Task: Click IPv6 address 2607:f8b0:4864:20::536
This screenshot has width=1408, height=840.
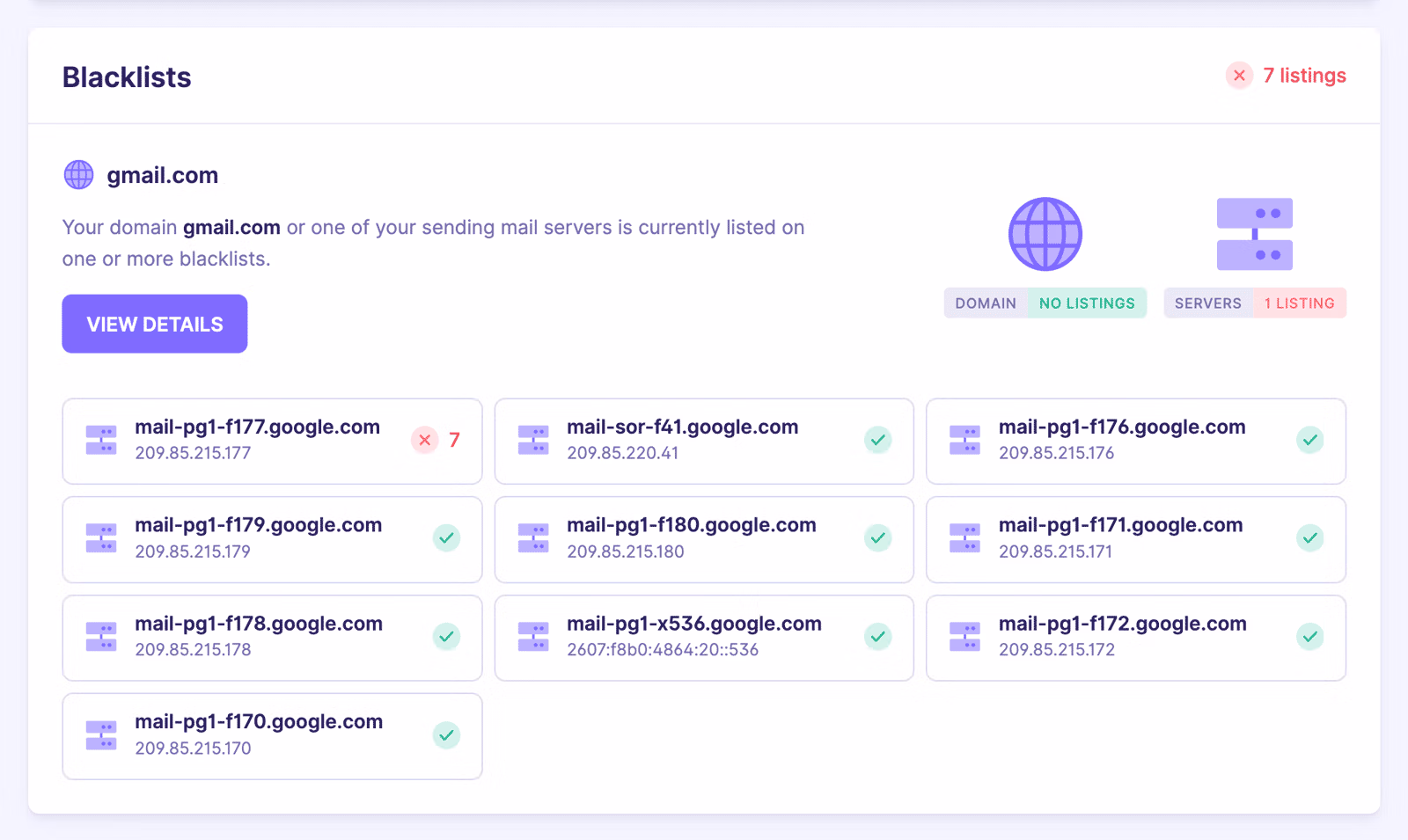Action: coord(663,650)
